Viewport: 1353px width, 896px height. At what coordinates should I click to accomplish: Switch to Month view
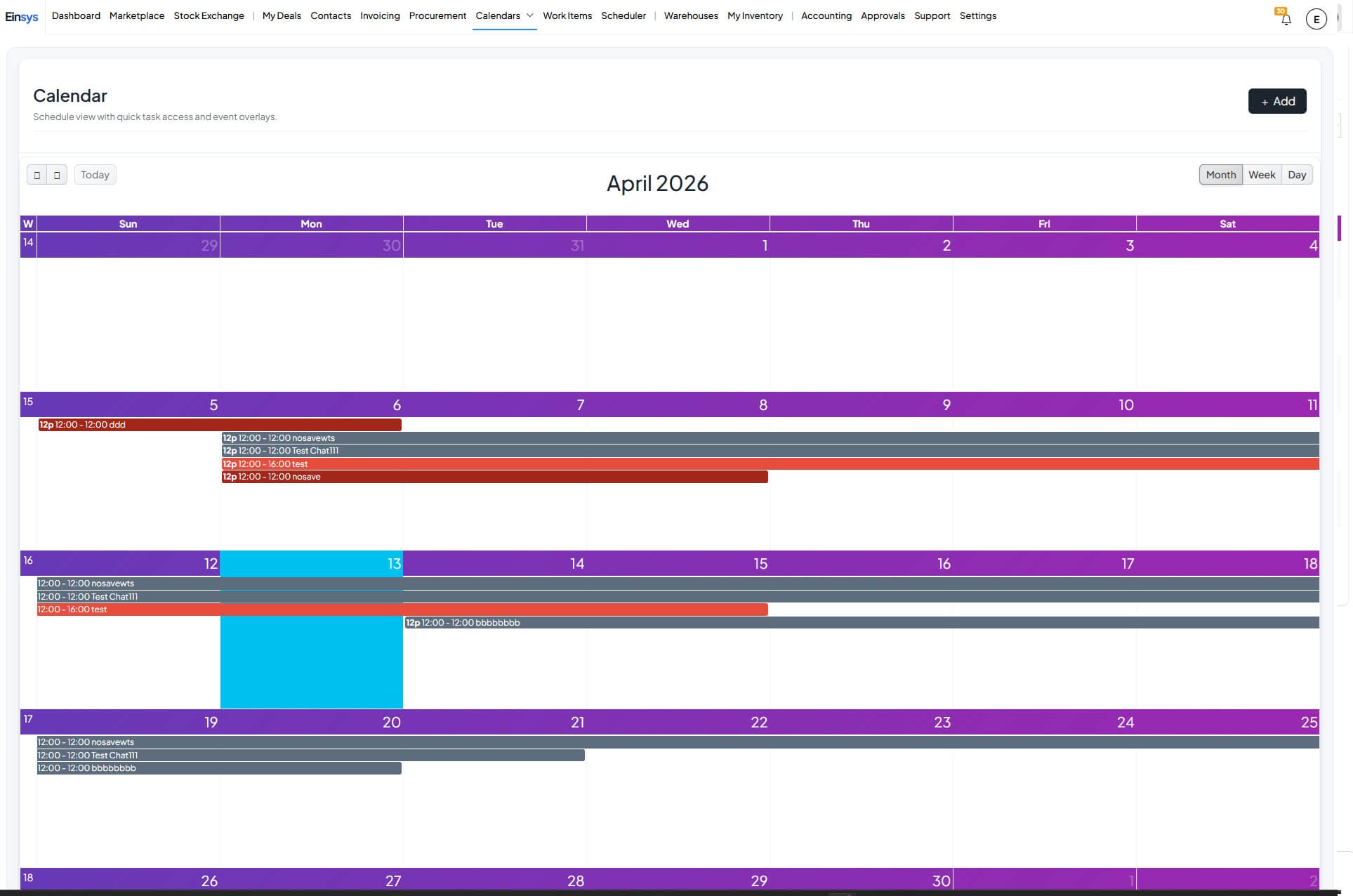coord(1220,175)
